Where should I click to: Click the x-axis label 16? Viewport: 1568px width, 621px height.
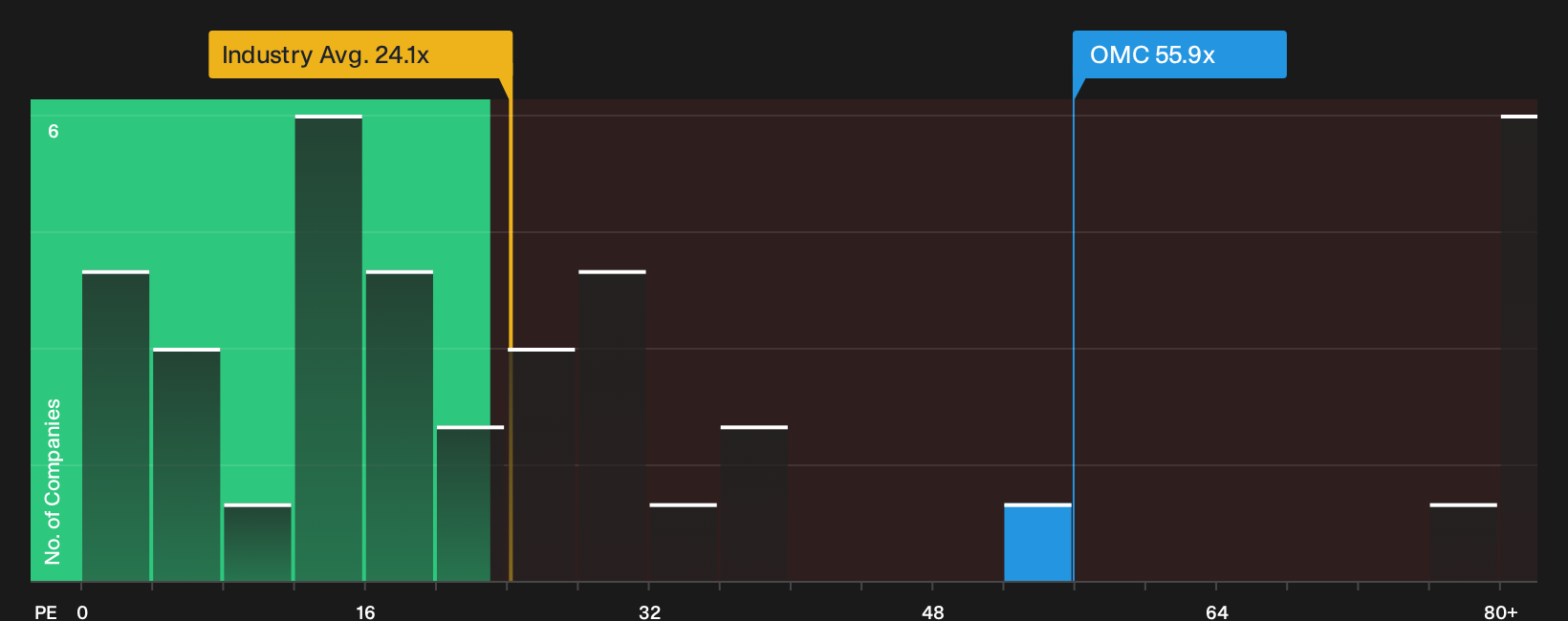click(x=365, y=611)
